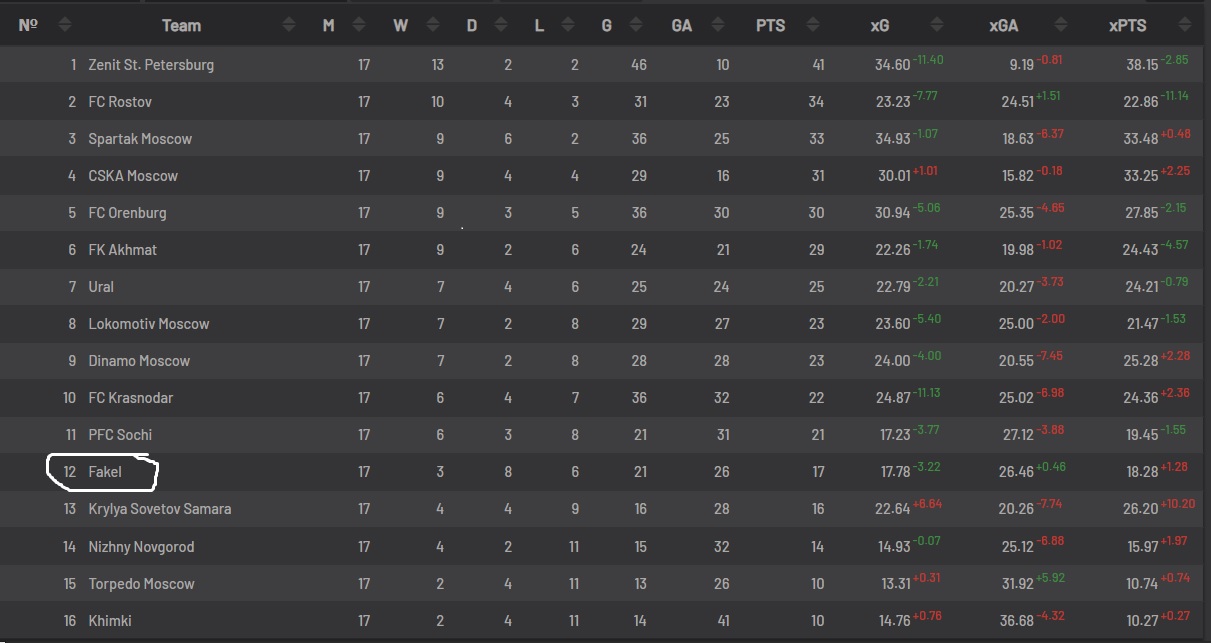The width and height of the screenshot is (1211, 643).
Task: Select Spartak Moscow team name
Action: click(x=140, y=139)
